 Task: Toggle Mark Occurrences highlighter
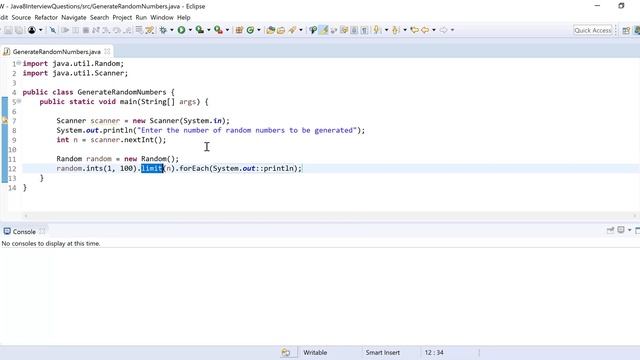tap(324, 30)
